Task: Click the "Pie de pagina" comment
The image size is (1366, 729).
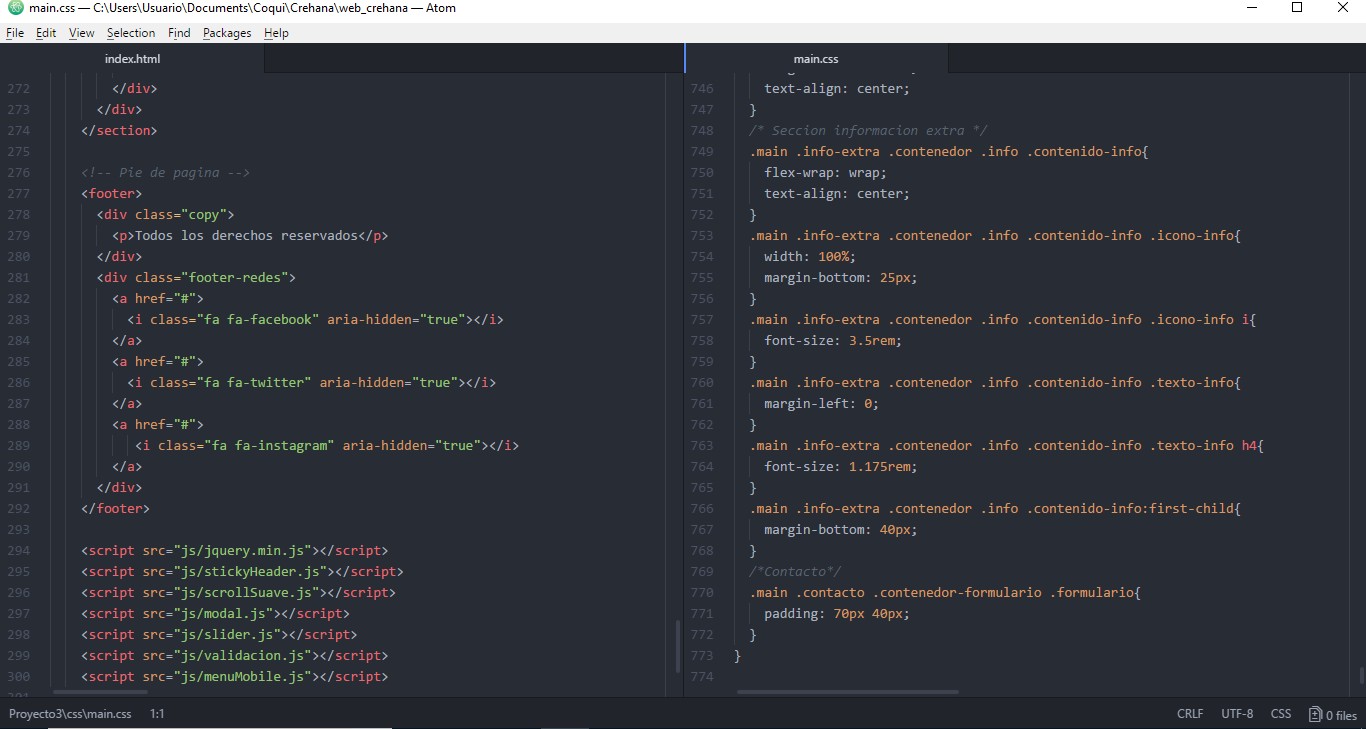Action: [x=165, y=172]
